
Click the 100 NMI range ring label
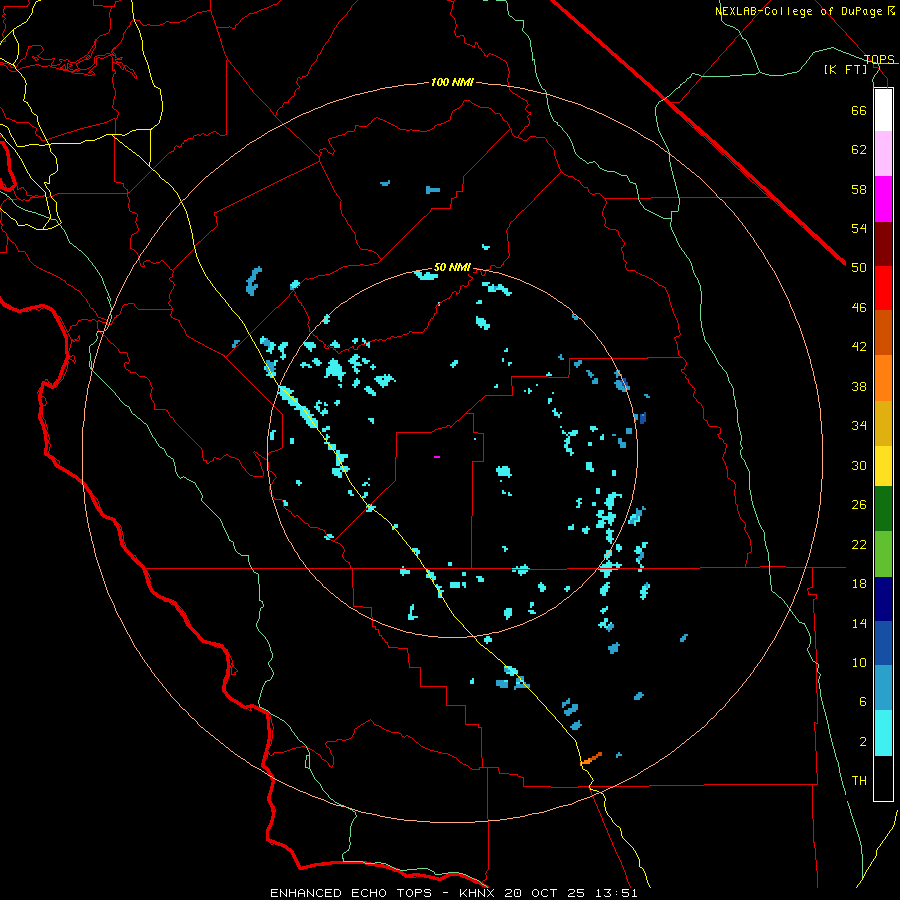pyautogui.click(x=452, y=82)
